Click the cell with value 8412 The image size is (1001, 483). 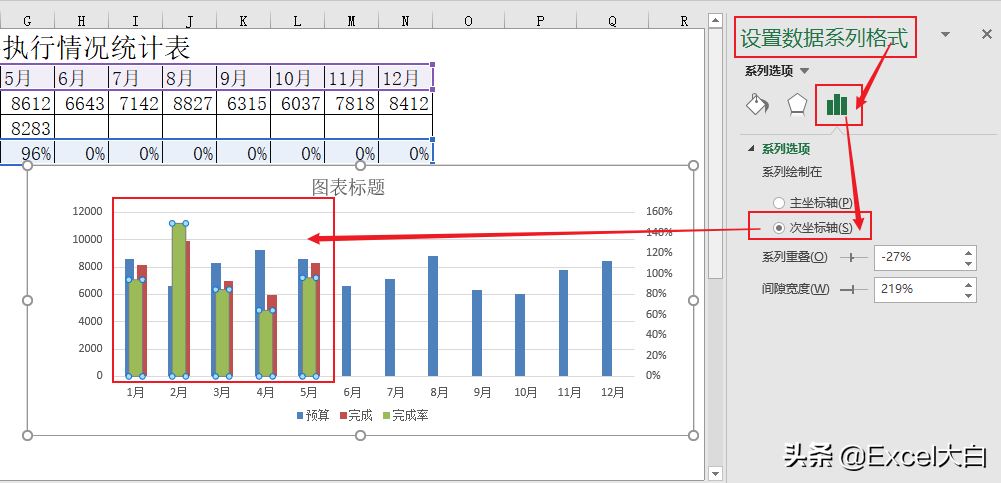tap(405, 103)
